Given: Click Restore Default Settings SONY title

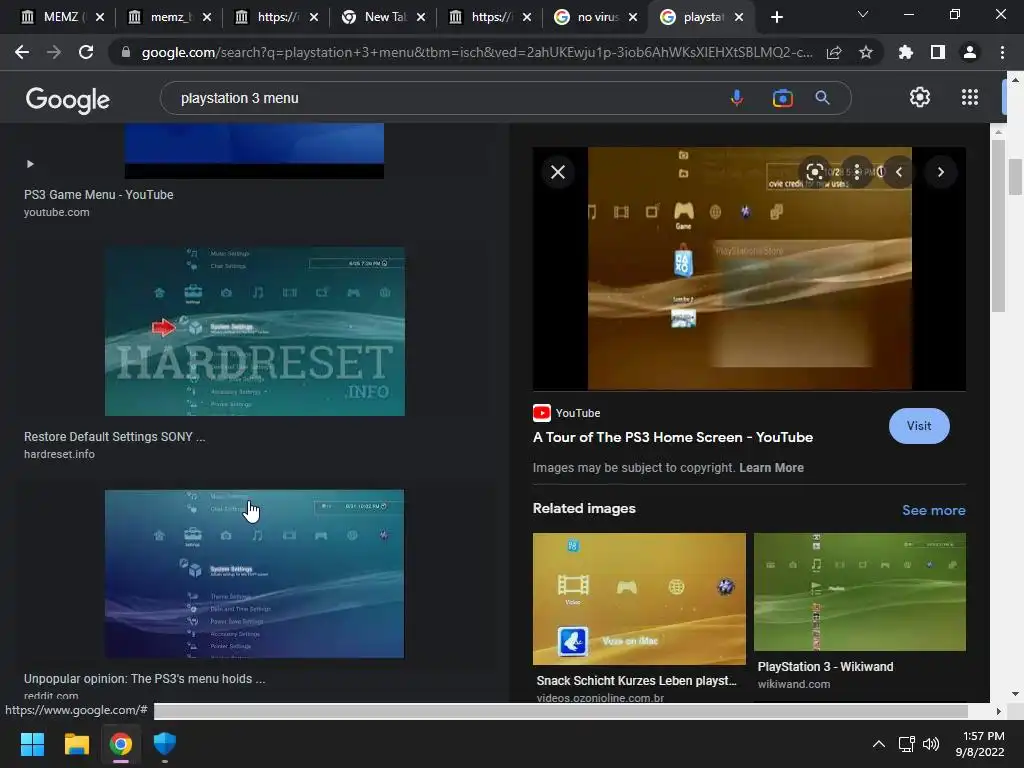Looking at the screenshot, I should pyautogui.click(x=114, y=436).
